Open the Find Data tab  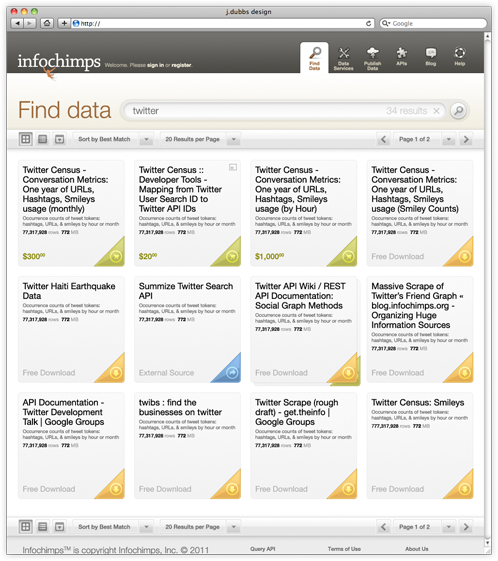coord(314,58)
